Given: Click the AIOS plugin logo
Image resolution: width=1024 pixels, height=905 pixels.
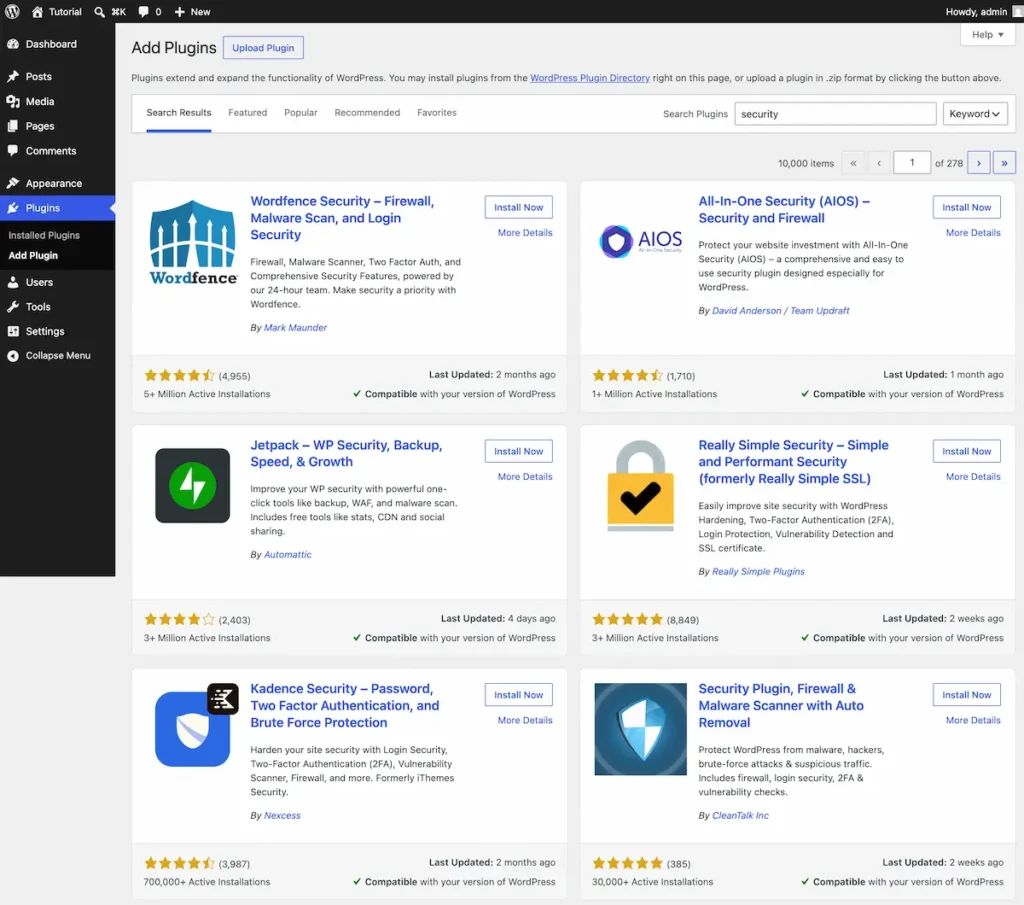Looking at the screenshot, I should 641,241.
